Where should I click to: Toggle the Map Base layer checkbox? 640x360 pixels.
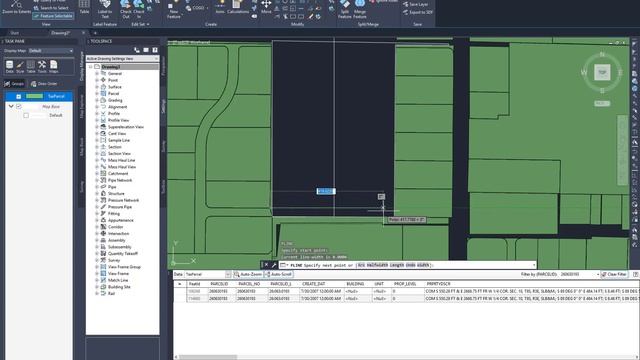pyautogui.click(x=18, y=106)
